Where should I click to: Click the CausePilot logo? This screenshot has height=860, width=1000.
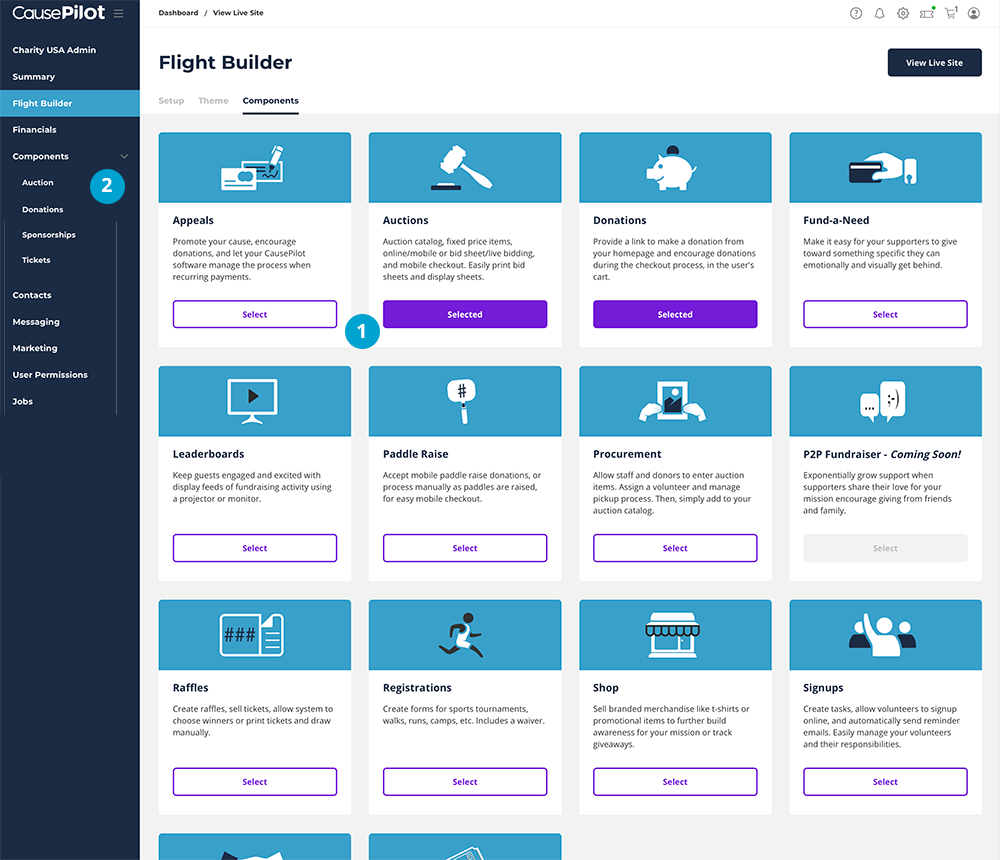pos(59,13)
